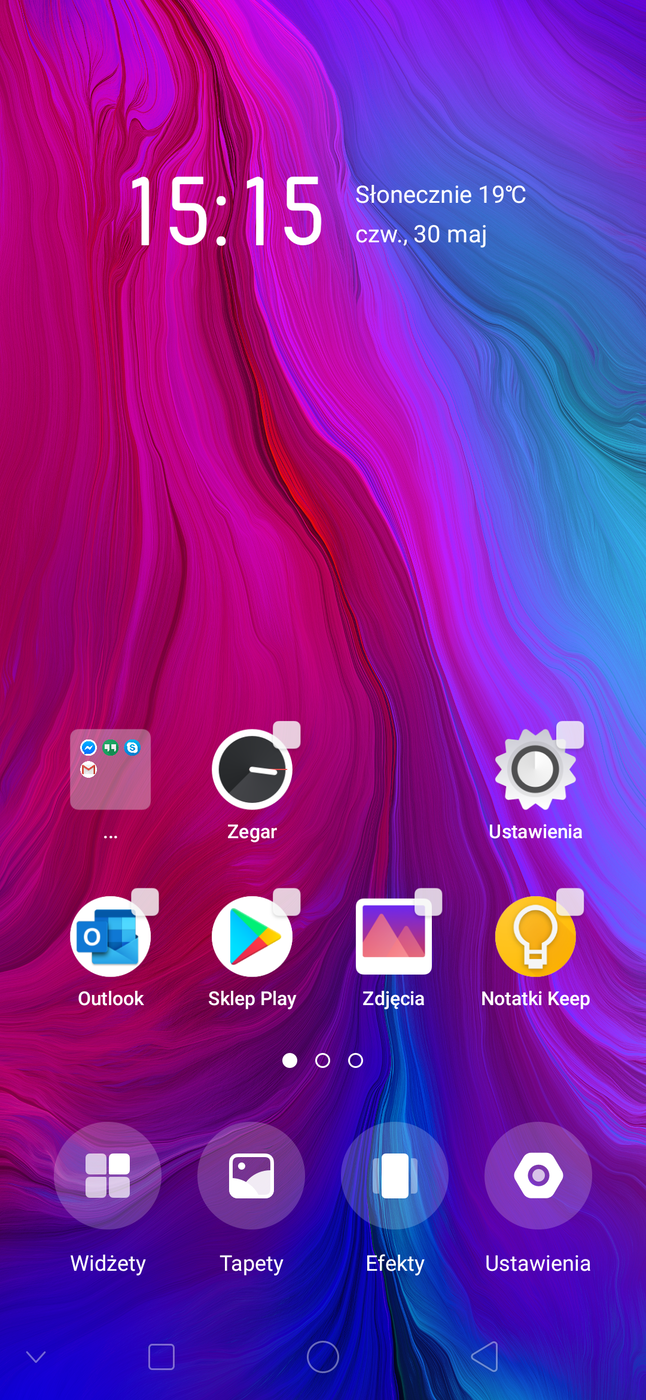Launch Sklep Play store app
The image size is (646, 1400).
252,938
